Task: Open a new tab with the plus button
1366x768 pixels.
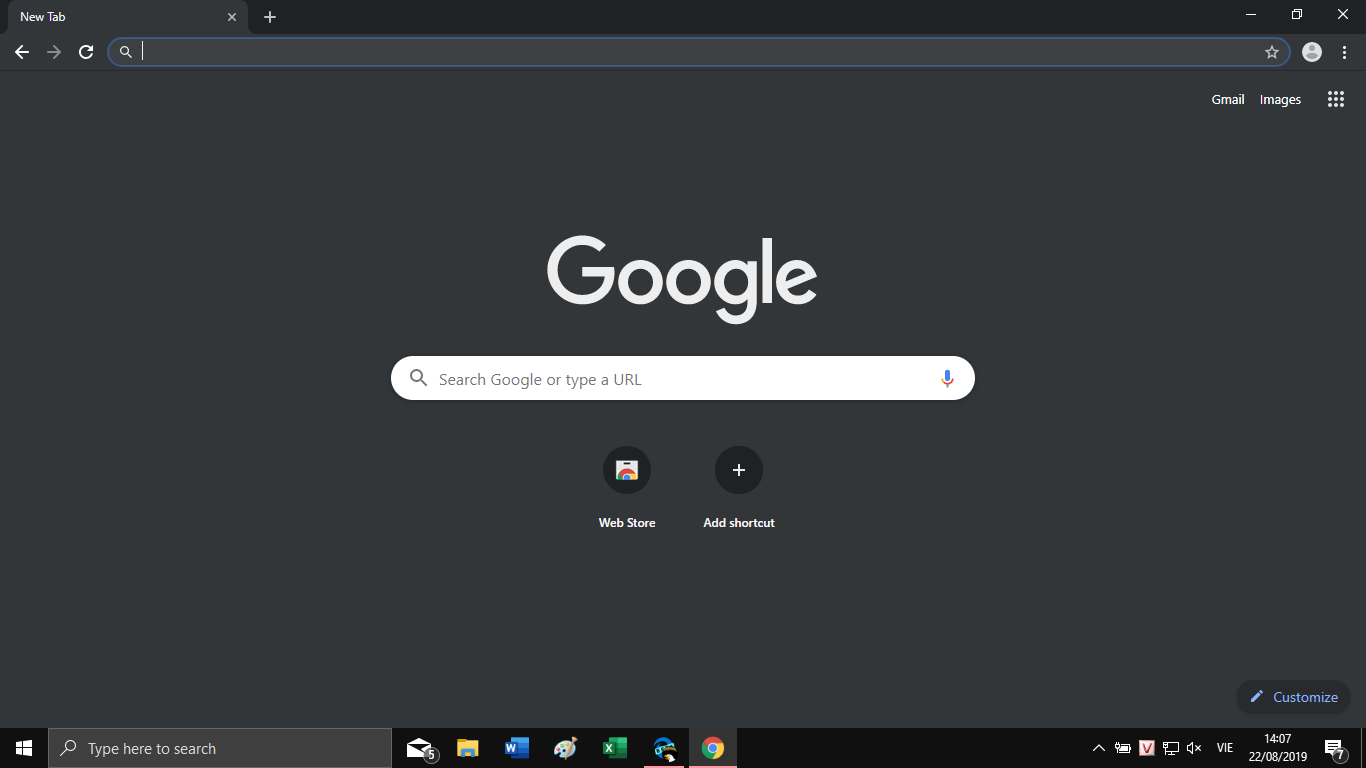Action: pyautogui.click(x=270, y=17)
